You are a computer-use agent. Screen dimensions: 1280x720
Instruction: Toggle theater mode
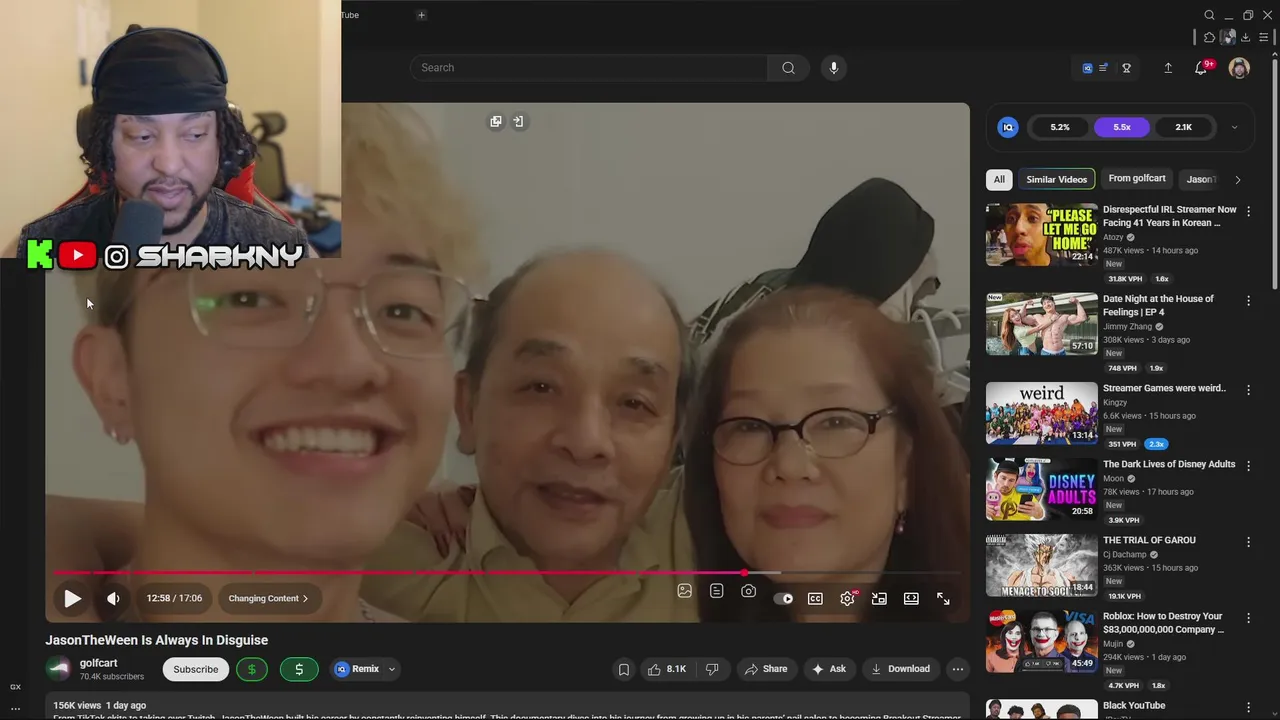pyautogui.click(x=911, y=598)
